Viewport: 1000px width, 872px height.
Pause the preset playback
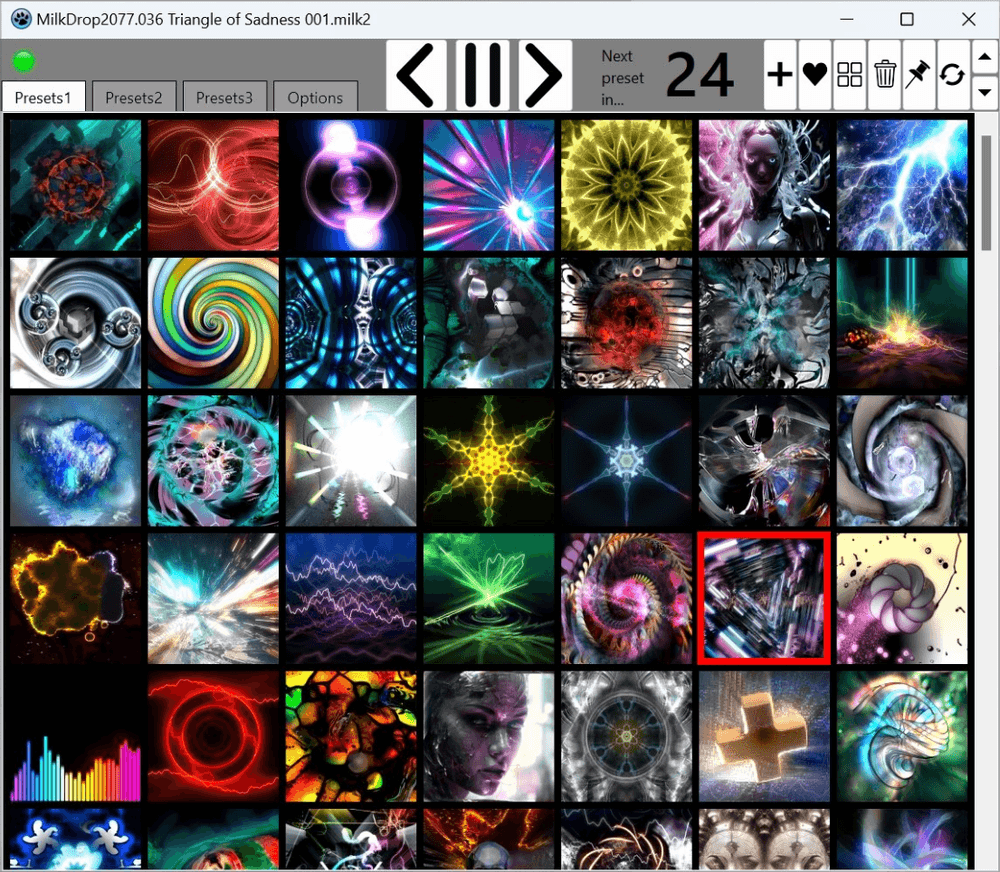coord(482,75)
